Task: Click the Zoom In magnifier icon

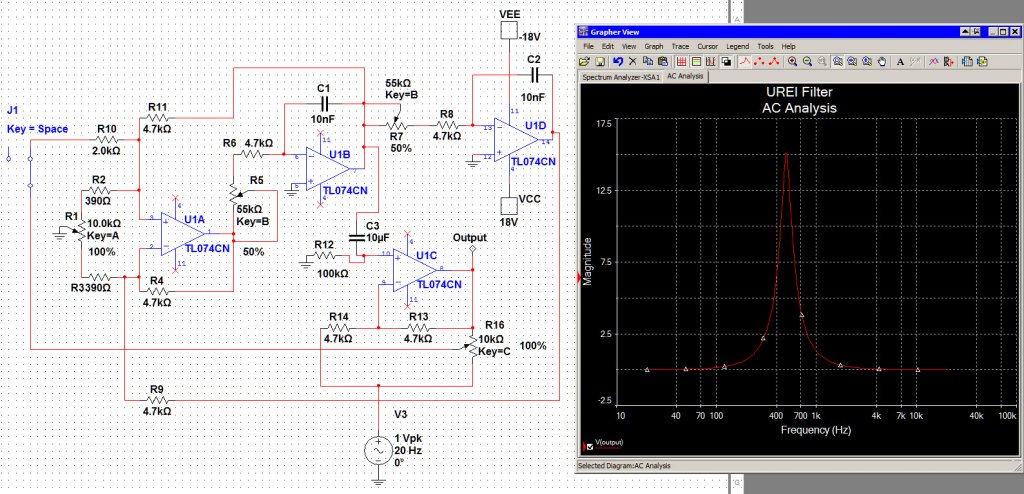Action: click(792, 61)
